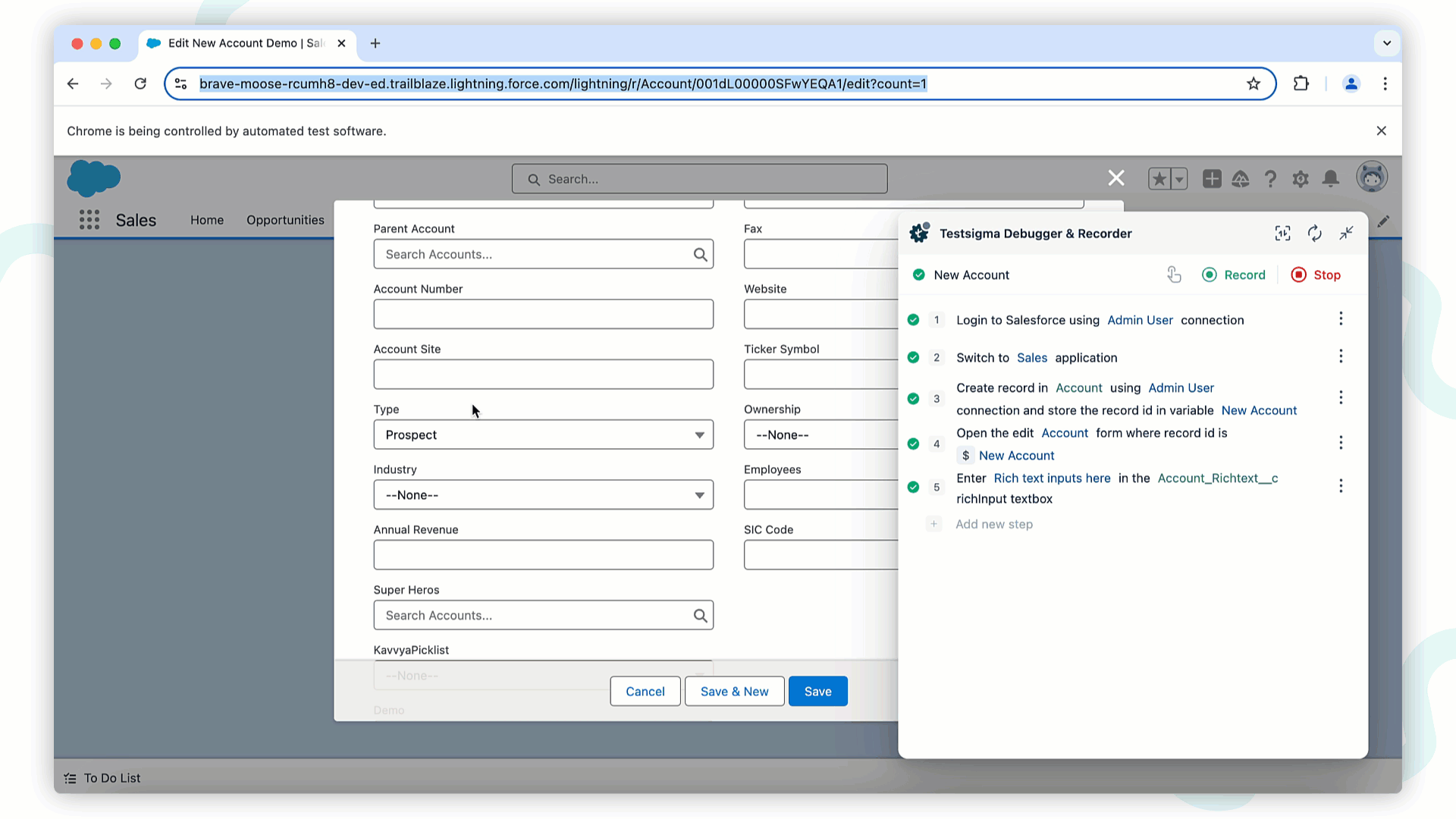Start recording with the Record button

tap(1234, 275)
